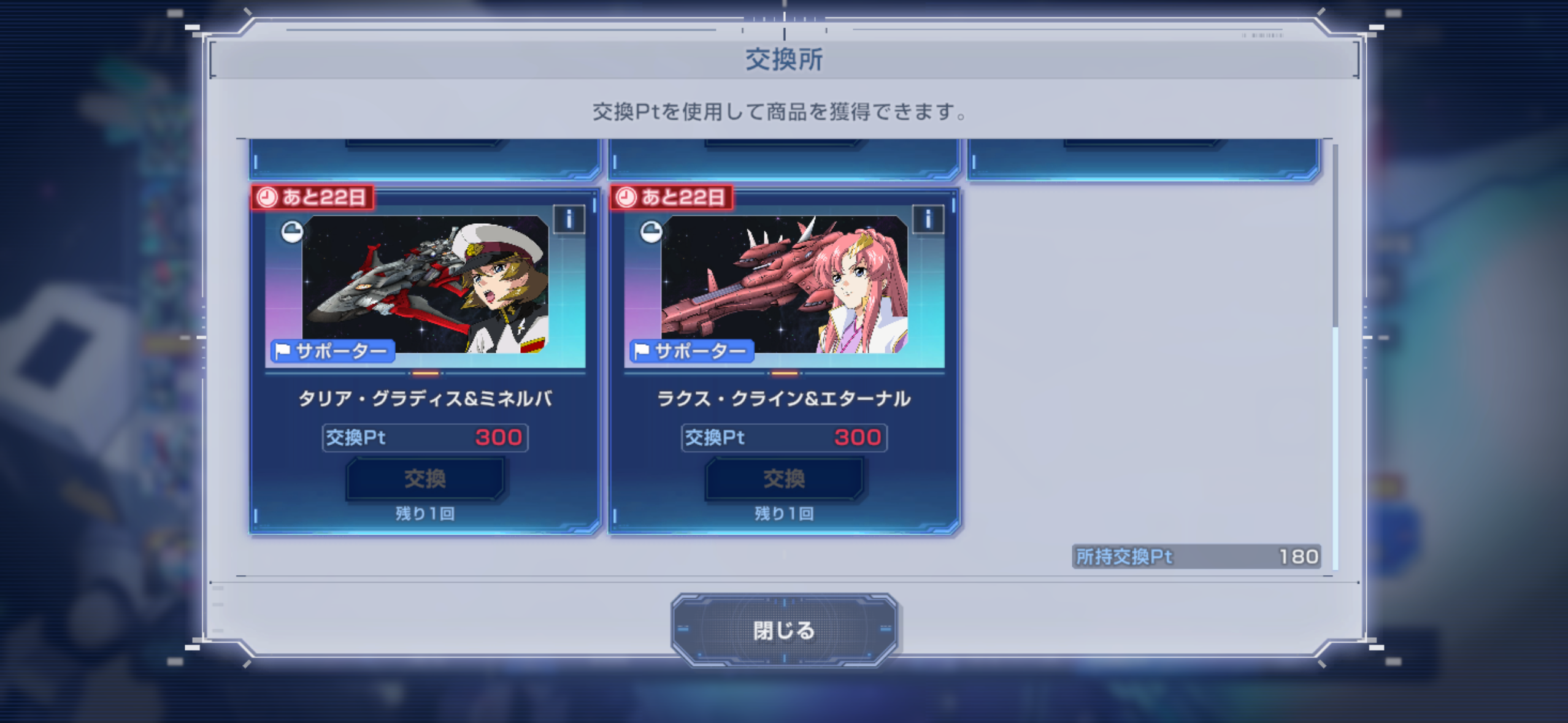
Task: Open info icon on Lacus Clyne card
Action: (x=928, y=219)
